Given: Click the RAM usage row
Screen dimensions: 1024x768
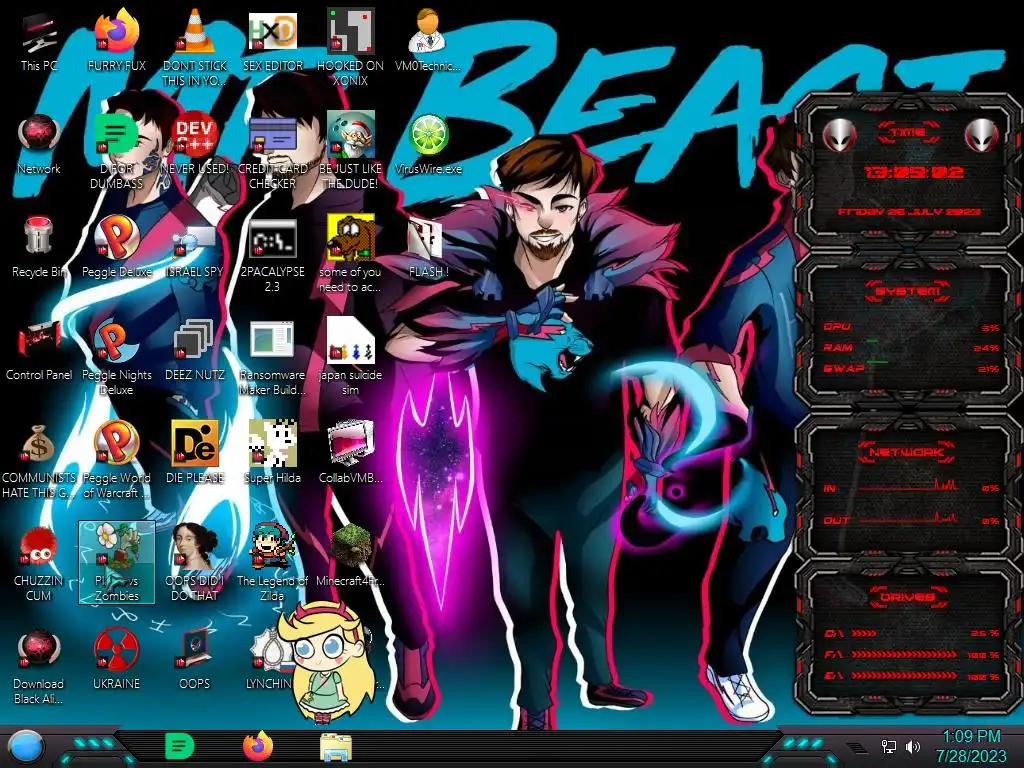Looking at the screenshot, I should pyautogui.click(x=912, y=347).
